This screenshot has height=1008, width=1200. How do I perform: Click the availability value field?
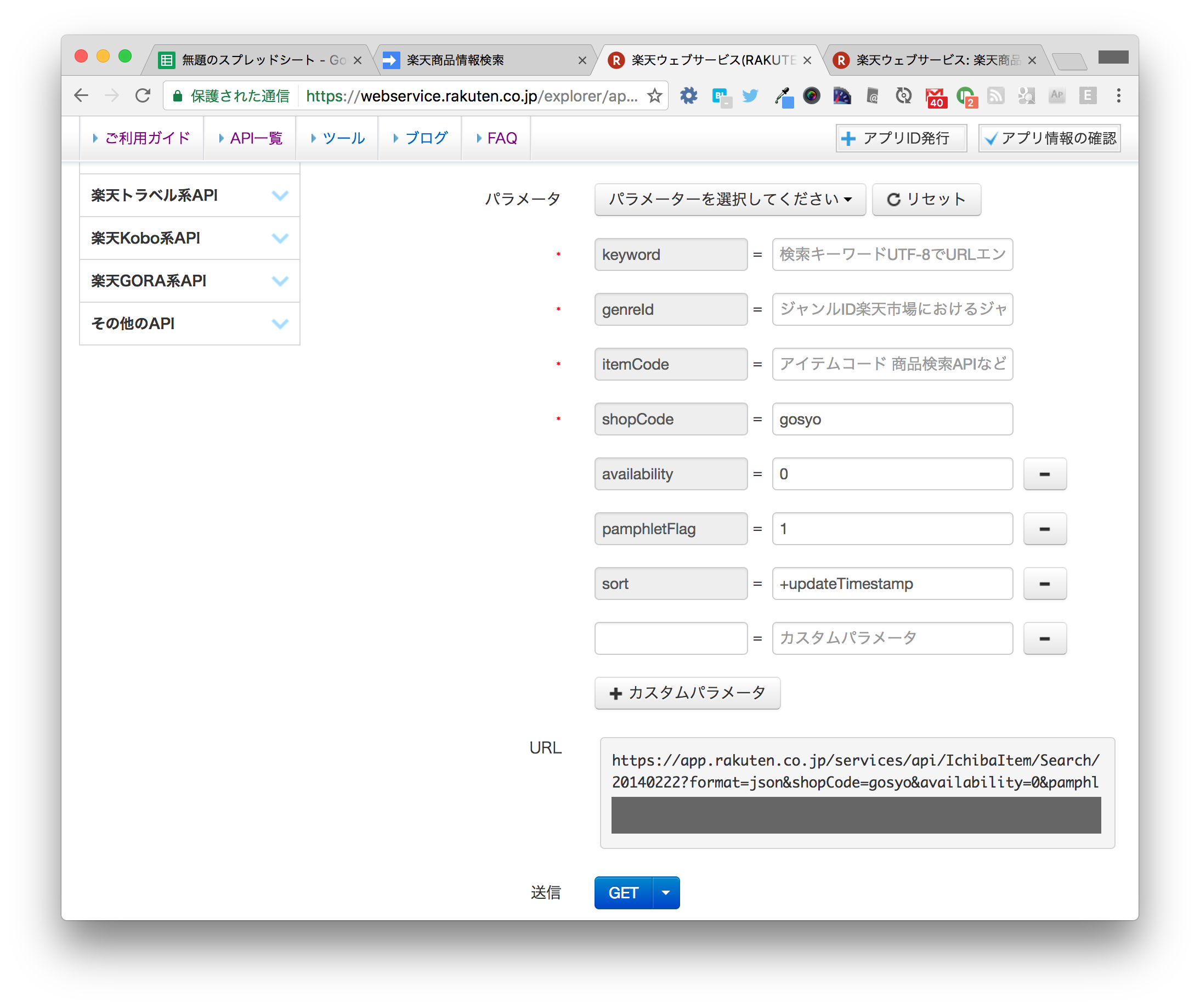coord(892,474)
